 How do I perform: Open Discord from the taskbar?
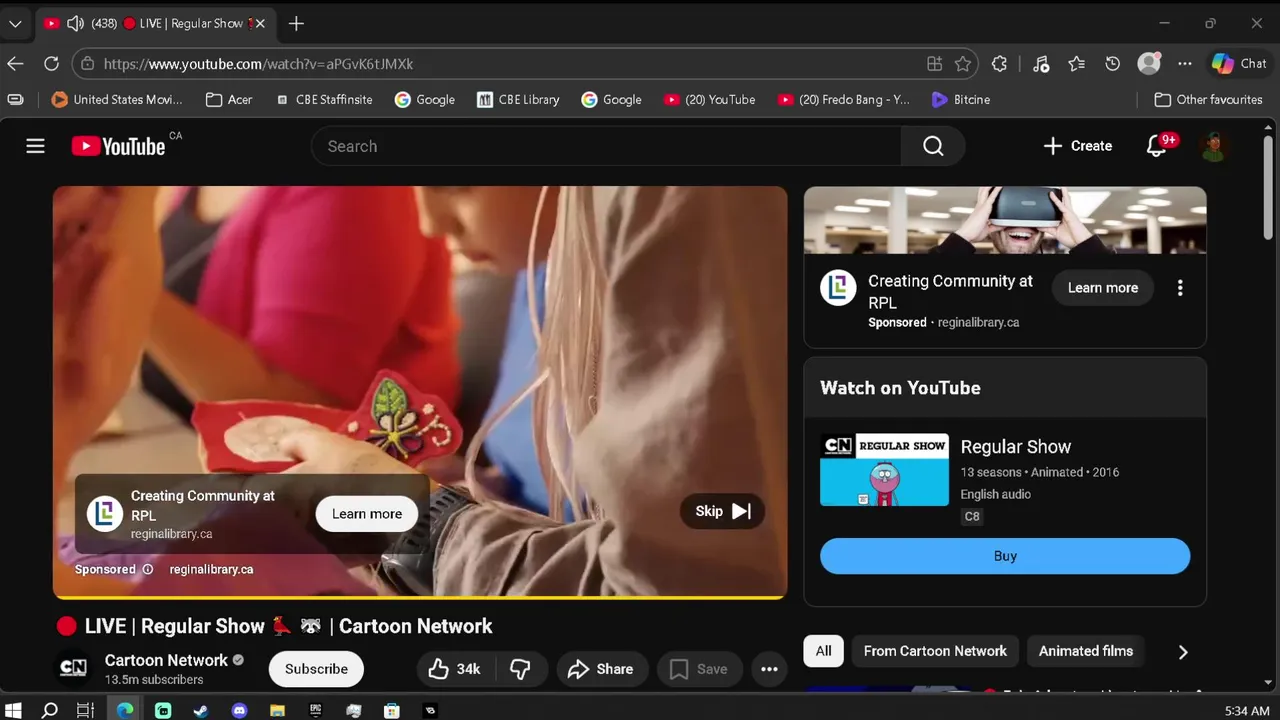239,711
